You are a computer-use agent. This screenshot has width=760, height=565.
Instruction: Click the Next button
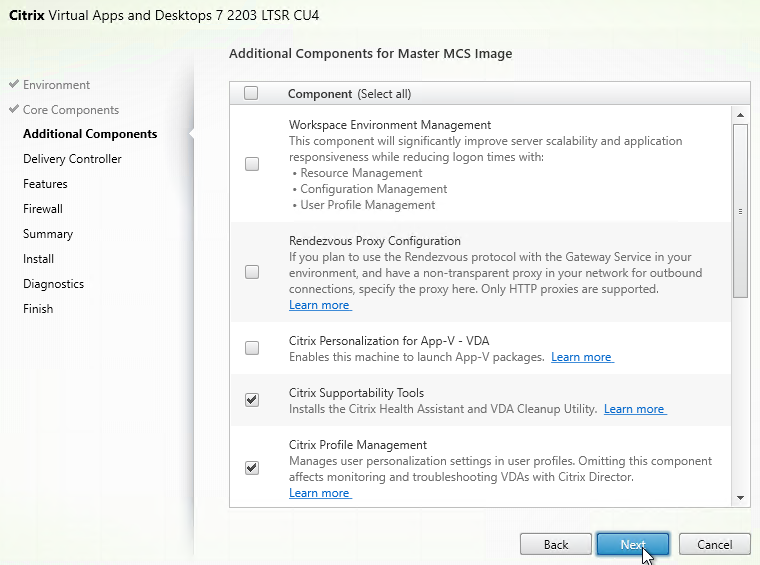pyautogui.click(x=632, y=545)
